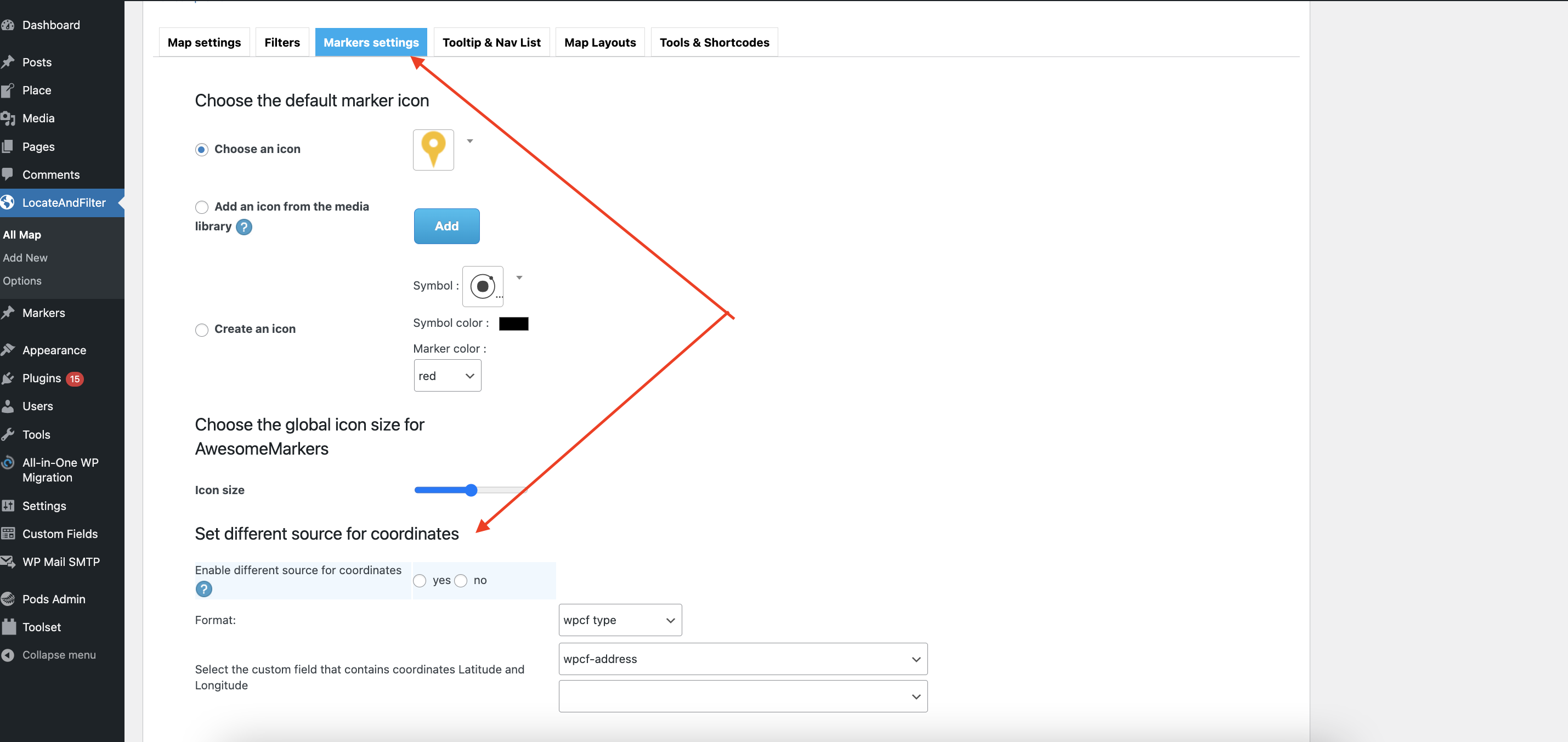The width and height of the screenshot is (1568, 742).
Task: Click help icon under Enable different source
Action: tap(203, 588)
